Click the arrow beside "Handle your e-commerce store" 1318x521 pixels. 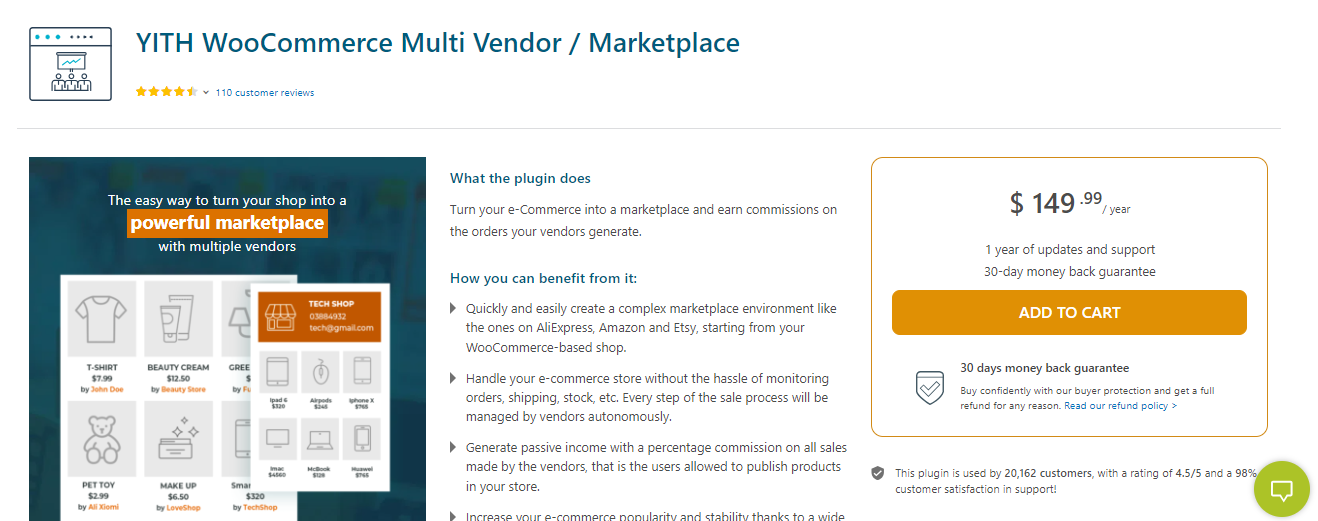(454, 379)
